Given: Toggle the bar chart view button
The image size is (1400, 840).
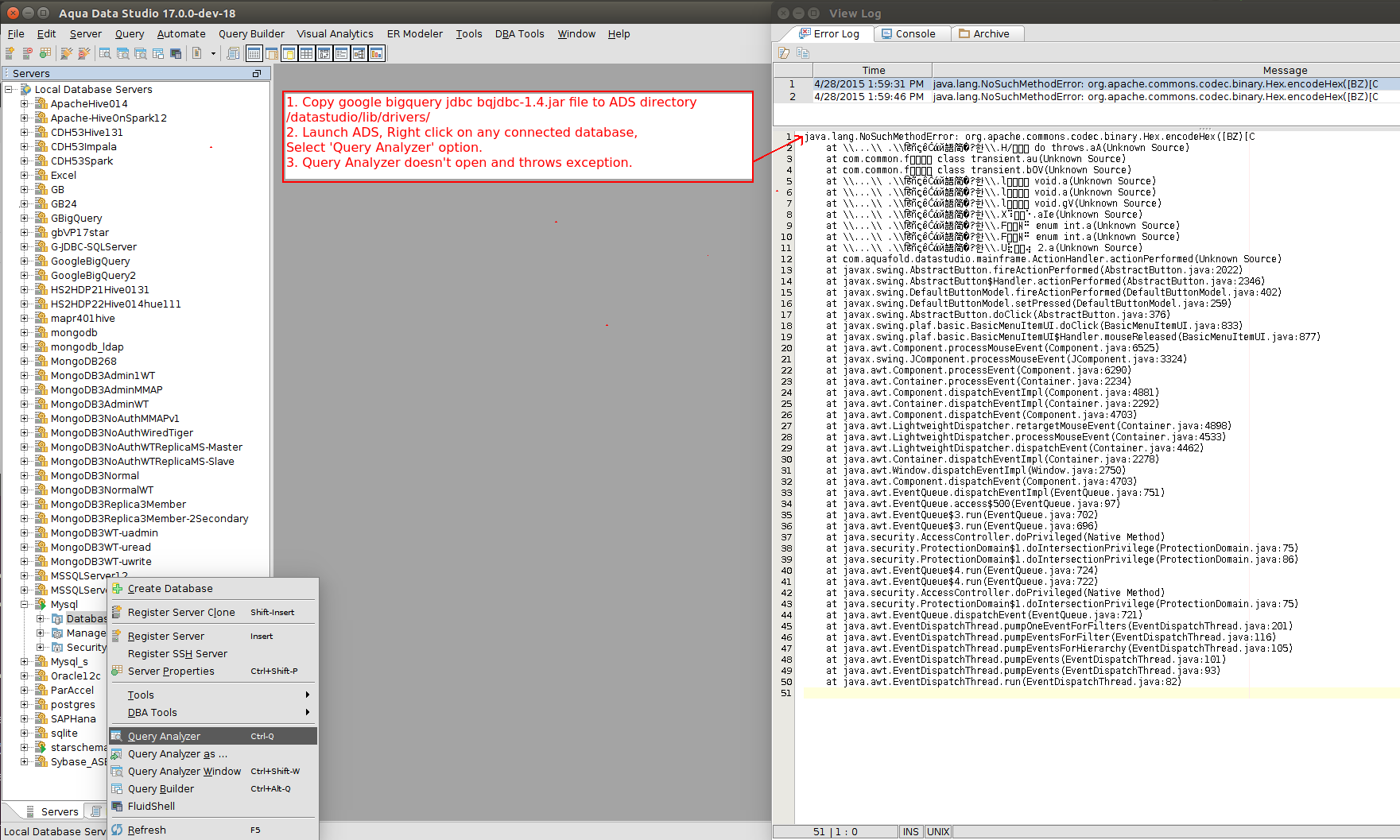Looking at the screenshot, I should tap(377, 53).
